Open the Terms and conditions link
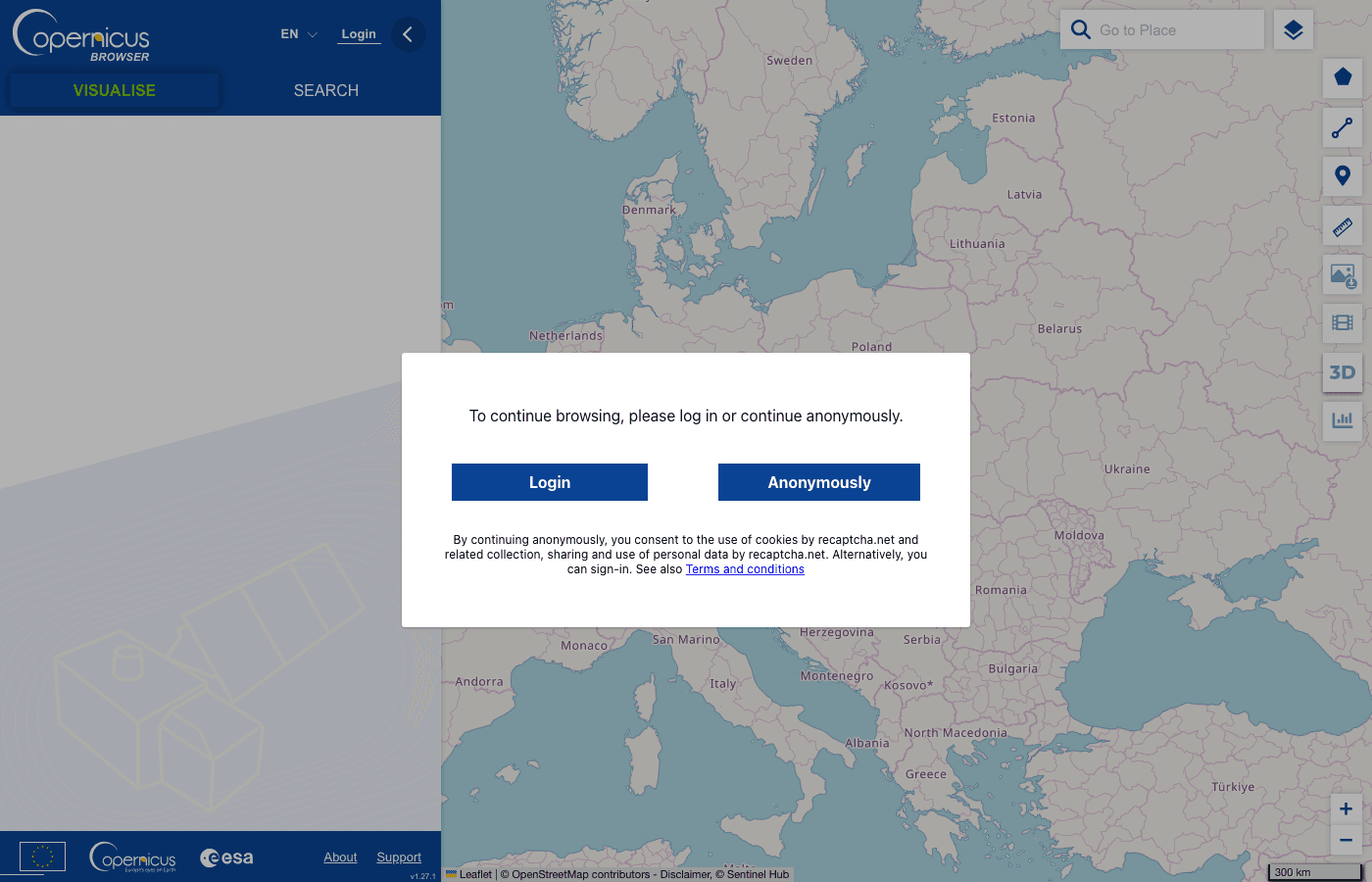1372x882 pixels. point(745,568)
